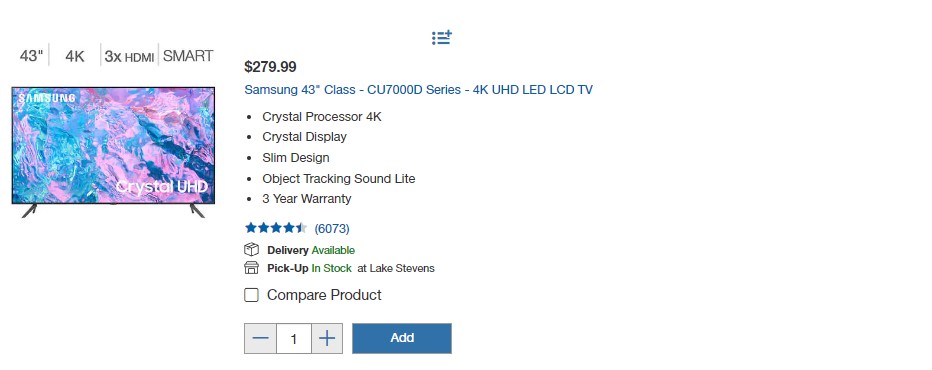This screenshot has height=370, width=932.
Task: Click the add-to-list icon above the price
Action: pos(442,38)
